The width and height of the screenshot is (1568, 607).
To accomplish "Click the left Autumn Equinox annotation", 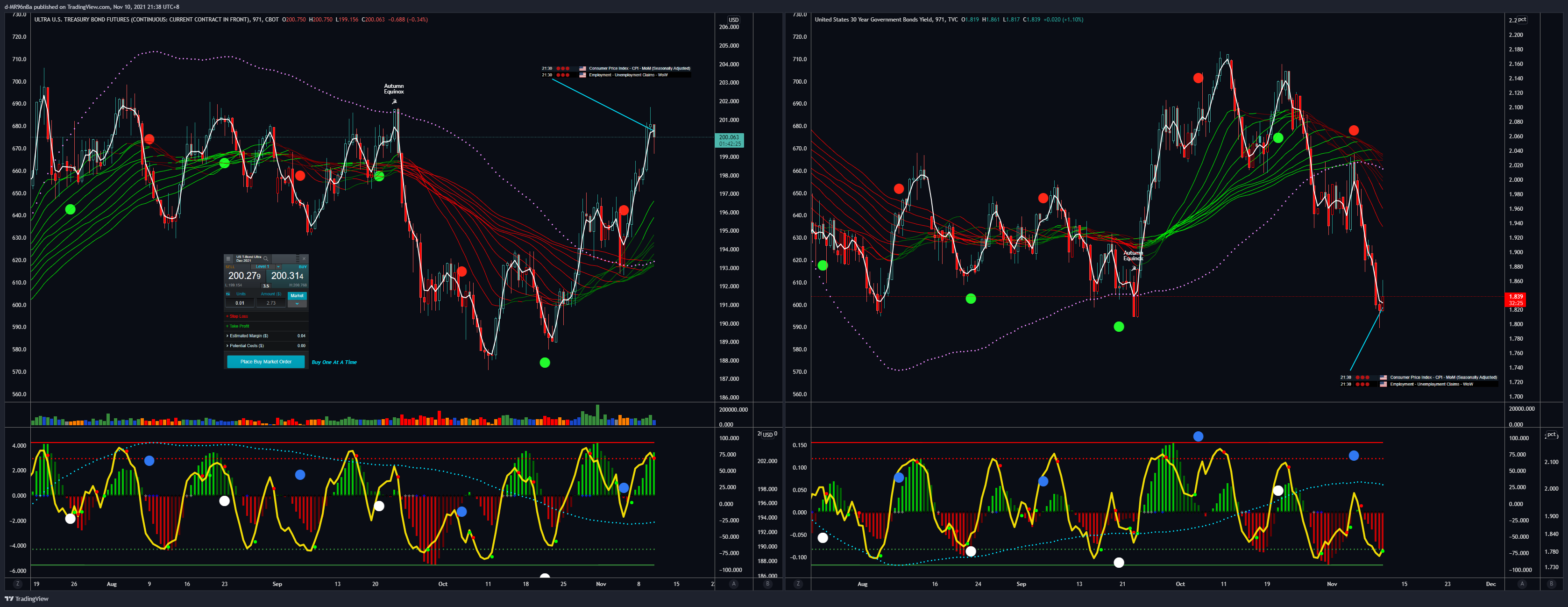I will click(x=394, y=89).
